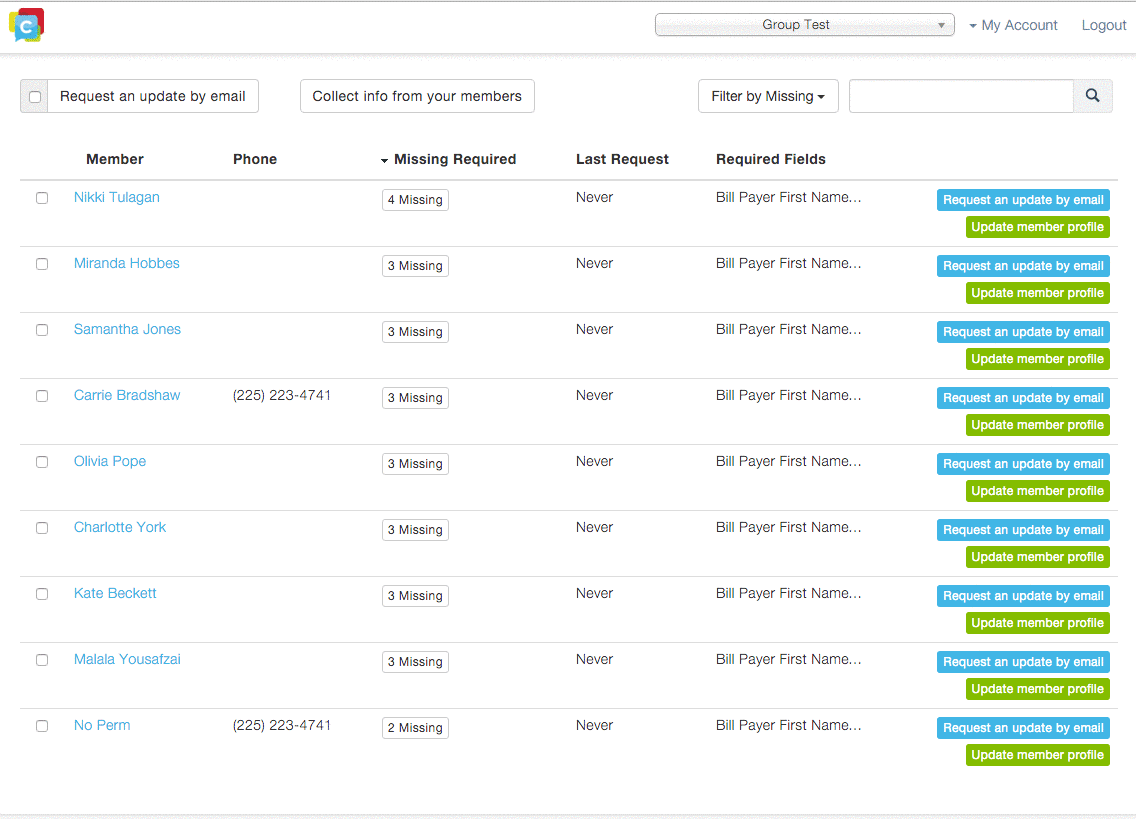Click the app logo in the header
This screenshot has width=1136, height=819.
tap(27, 25)
